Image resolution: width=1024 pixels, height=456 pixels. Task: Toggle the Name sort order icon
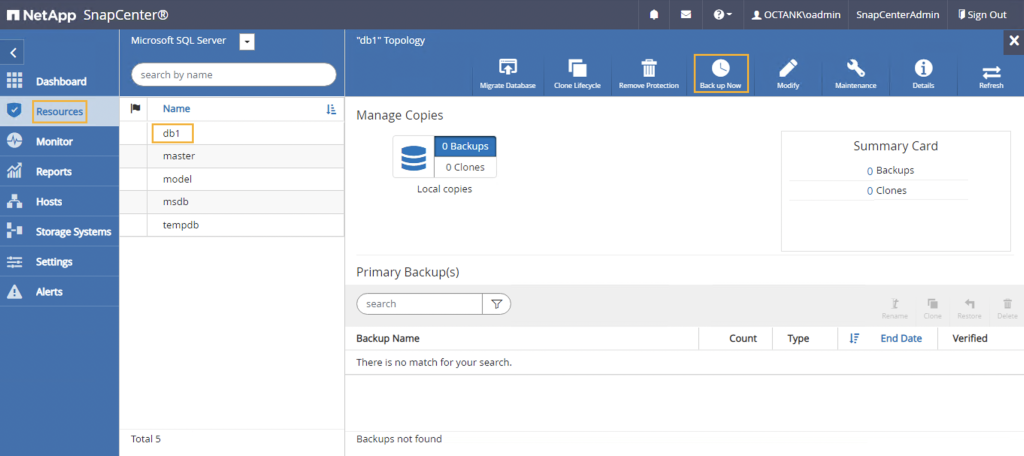tap(330, 109)
